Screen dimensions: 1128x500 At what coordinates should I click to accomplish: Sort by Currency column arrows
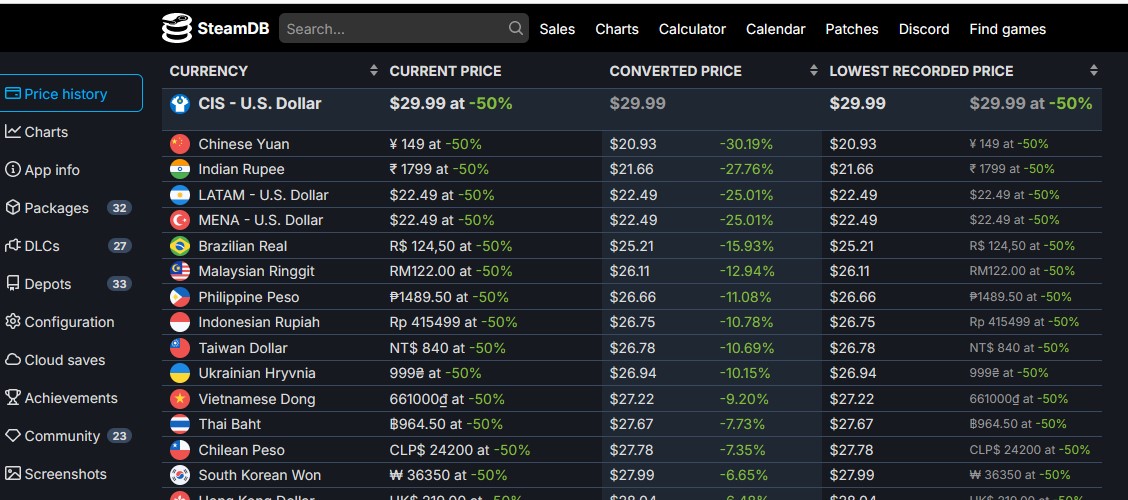[374, 71]
